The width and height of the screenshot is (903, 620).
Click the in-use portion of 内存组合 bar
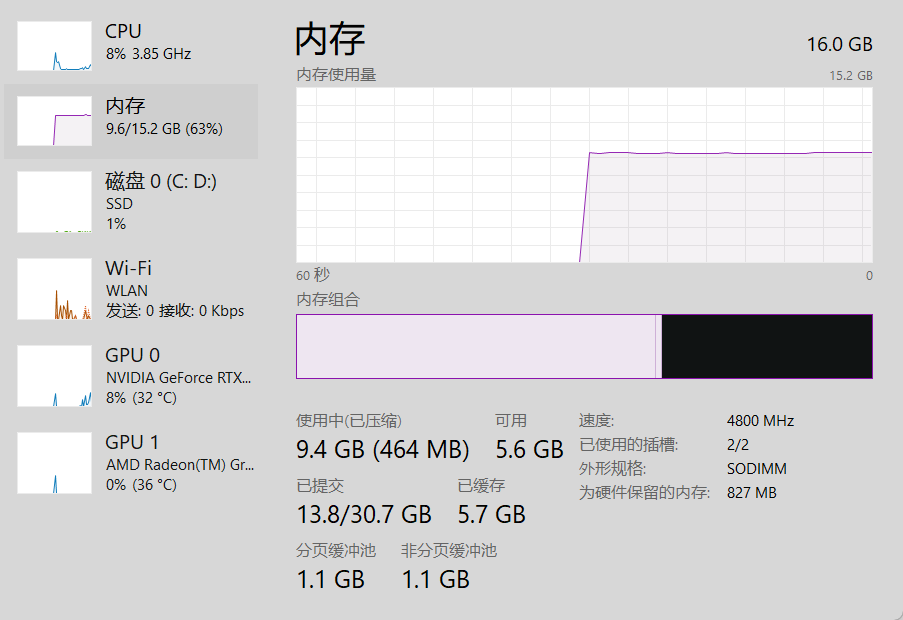point(475,347)
